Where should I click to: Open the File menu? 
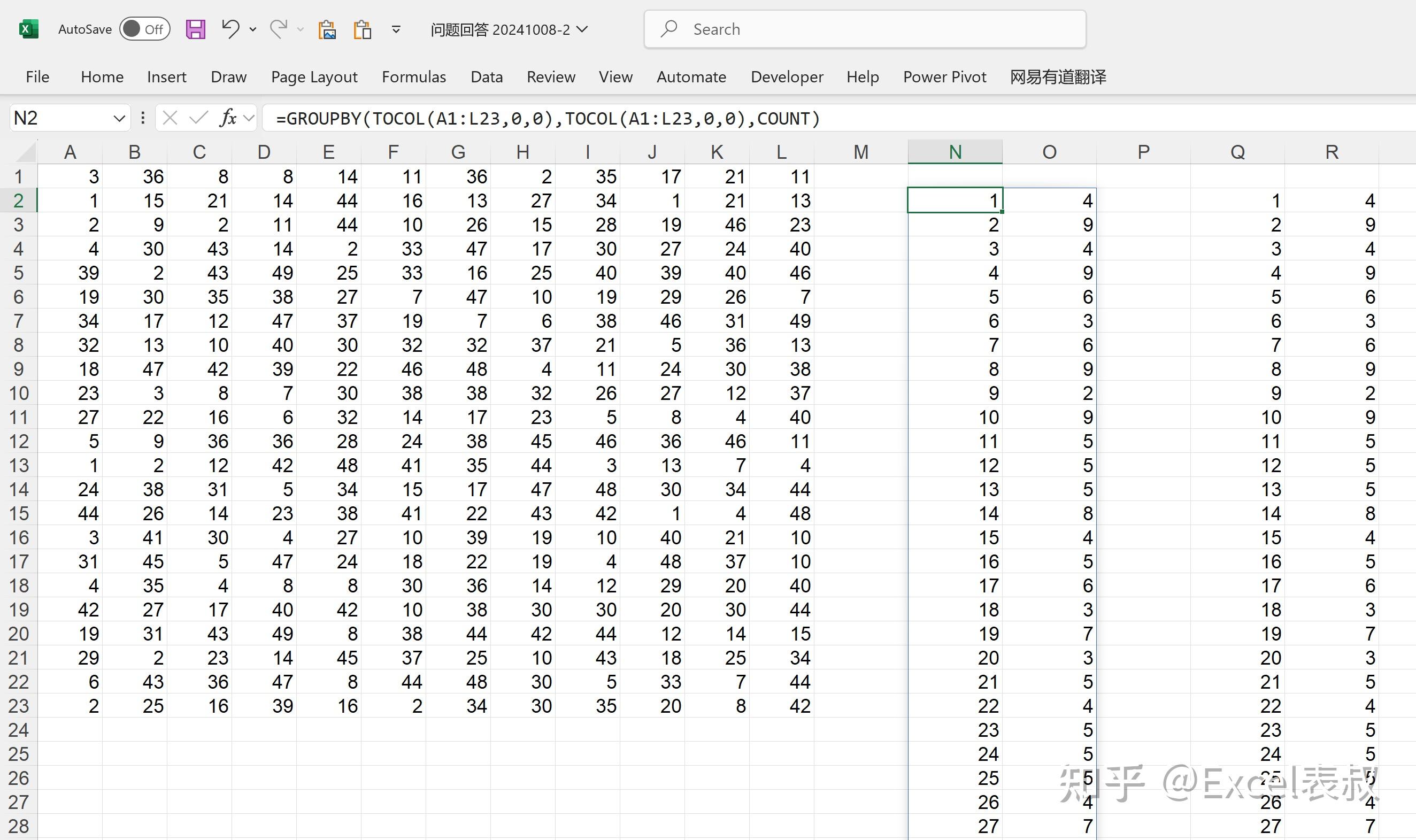37,76
